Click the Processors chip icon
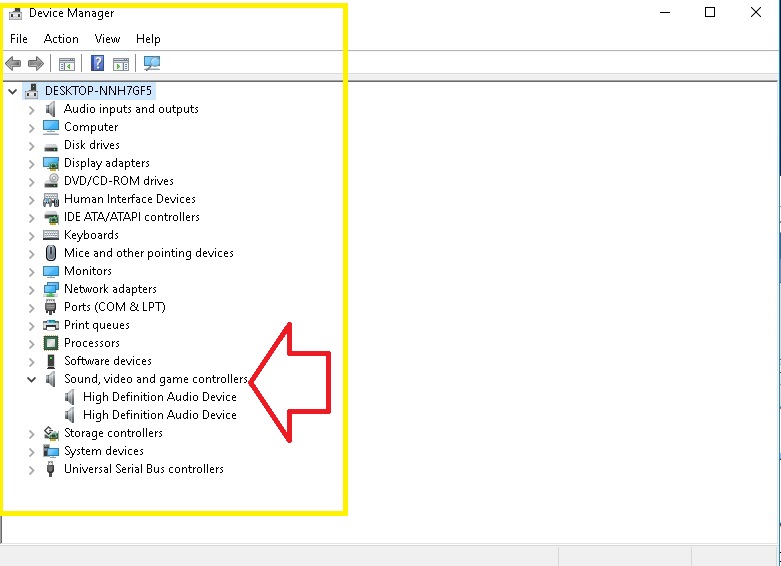The image size is (781, 566). (51, 343)
